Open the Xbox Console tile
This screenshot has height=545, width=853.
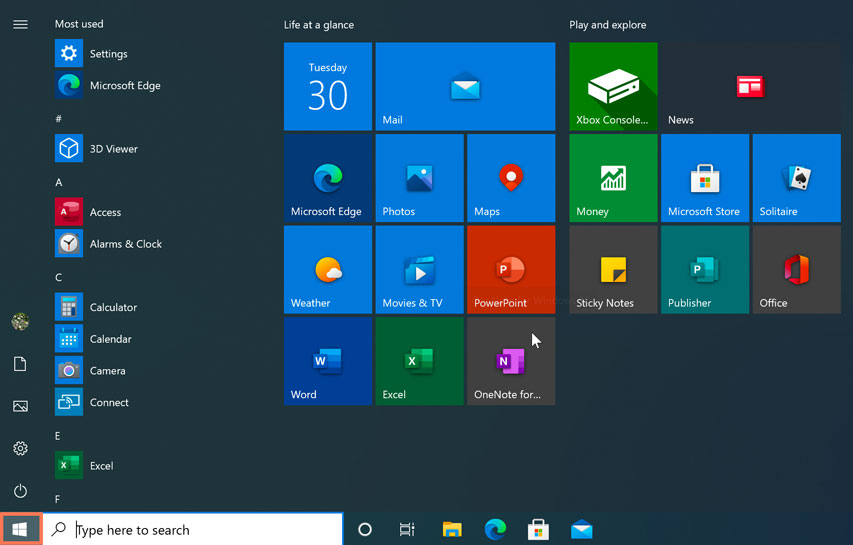pos(613,86)
